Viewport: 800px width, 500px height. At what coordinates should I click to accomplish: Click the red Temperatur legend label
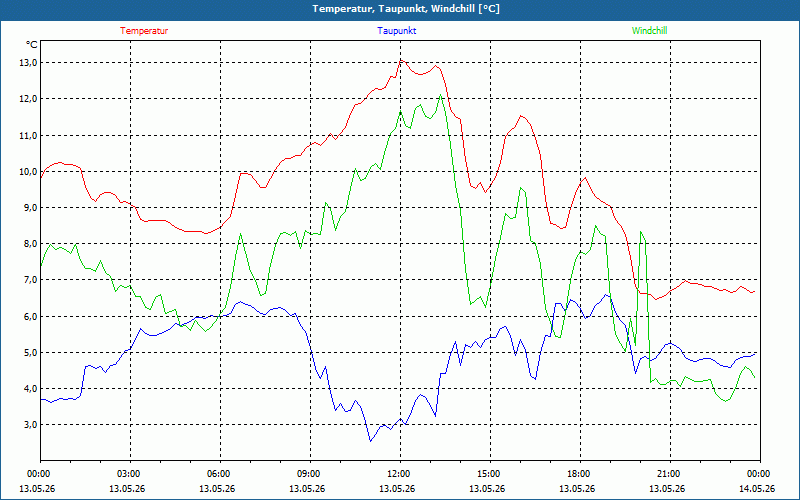click(x=144, y=31)
